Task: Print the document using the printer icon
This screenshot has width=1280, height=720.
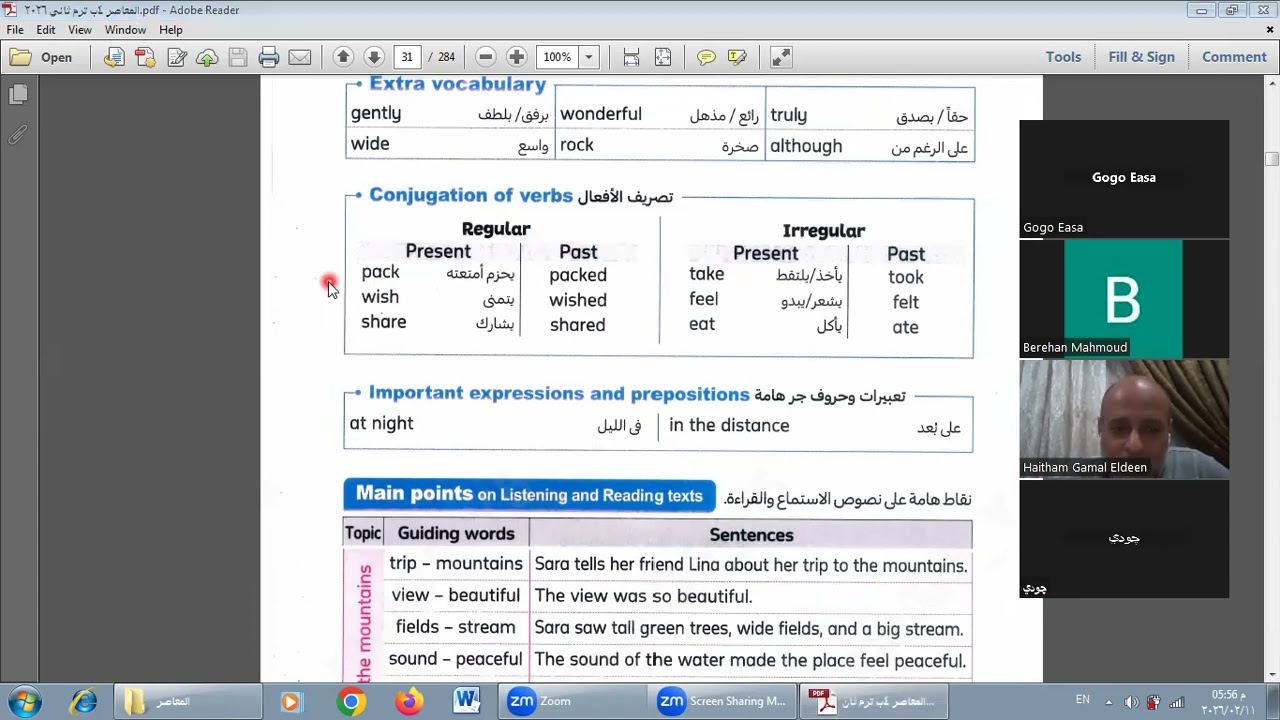Action: pyautogui.click(x=269, y=57)
